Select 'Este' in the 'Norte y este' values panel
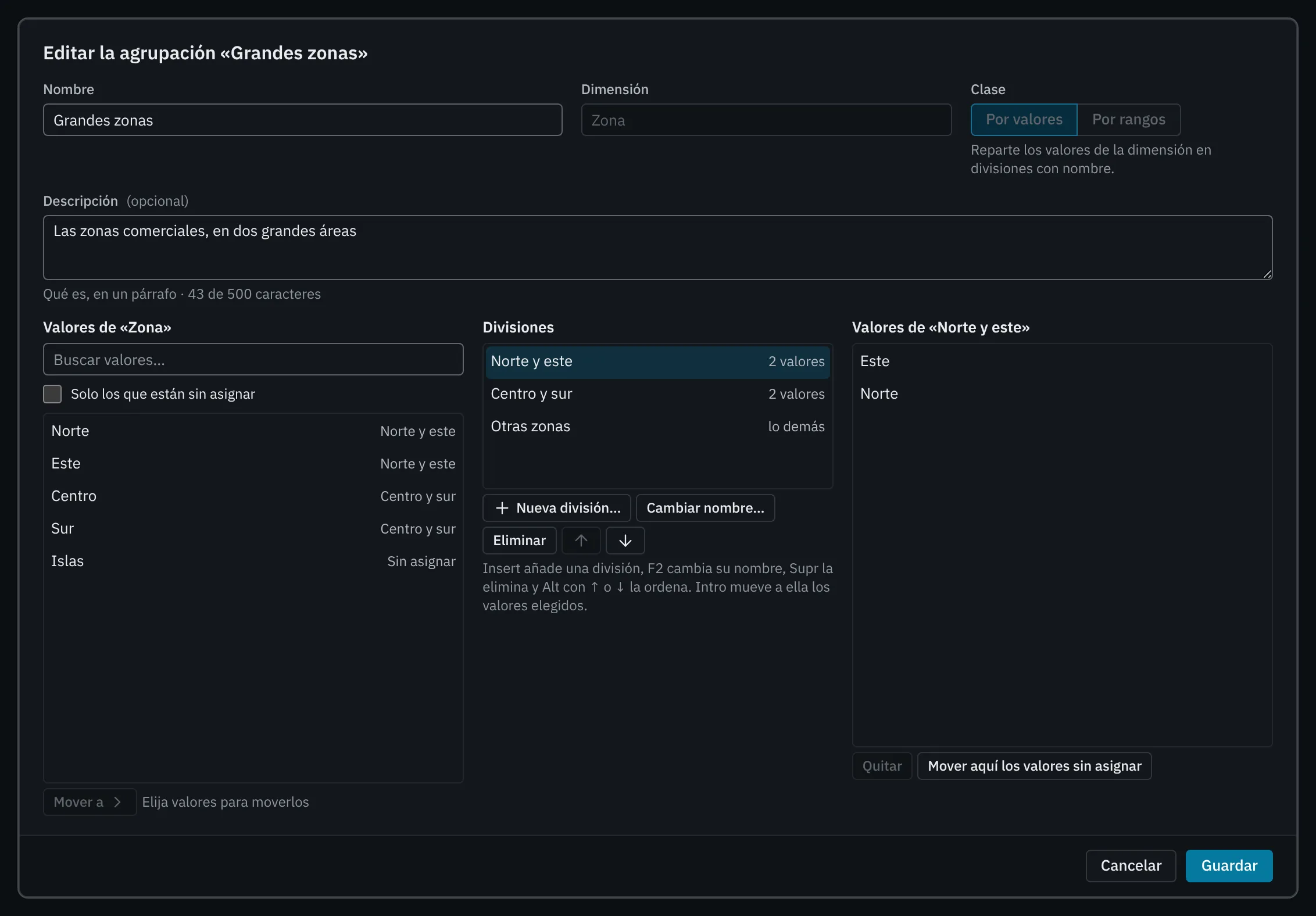This screenshot has width=1316, height=916. [1062, 362]
